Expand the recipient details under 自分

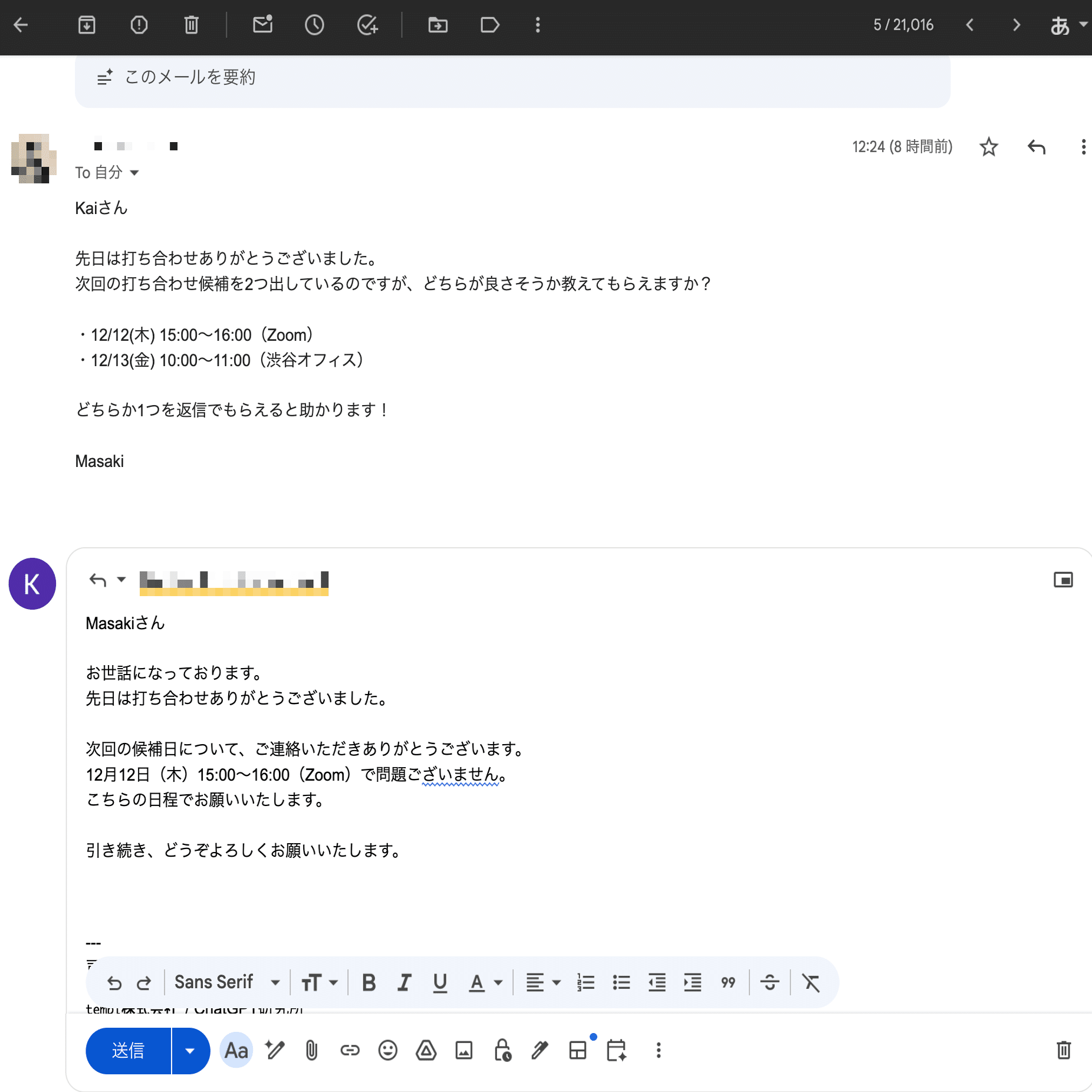[x=134, y=173]
